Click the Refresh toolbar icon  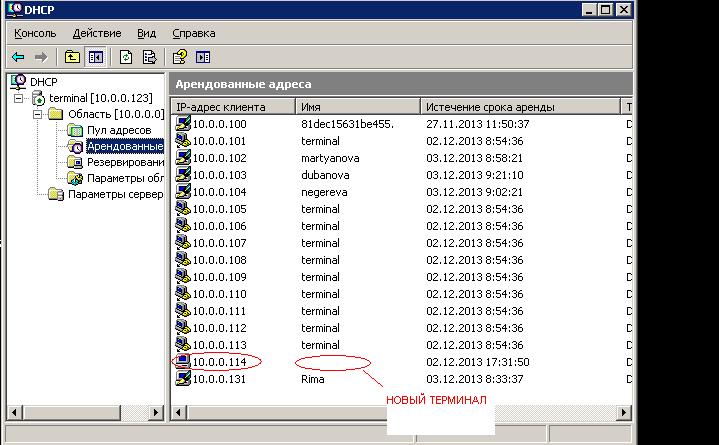[126, 57]
